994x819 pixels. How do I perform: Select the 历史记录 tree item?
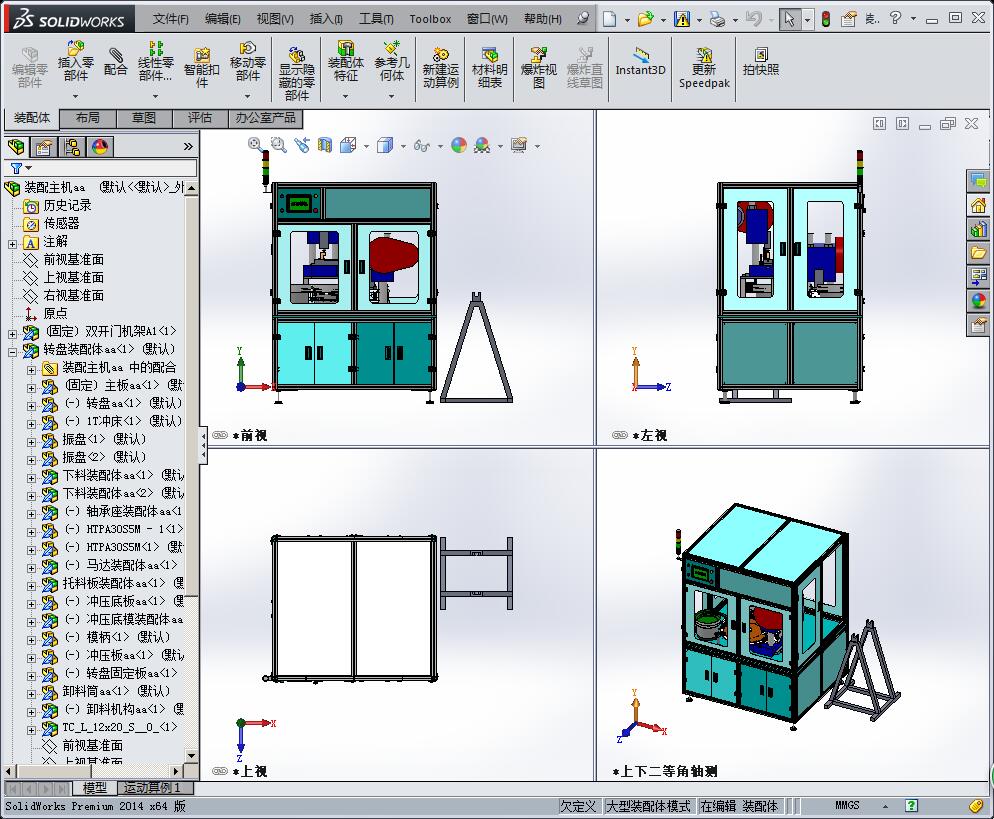(x=67, y=205)
